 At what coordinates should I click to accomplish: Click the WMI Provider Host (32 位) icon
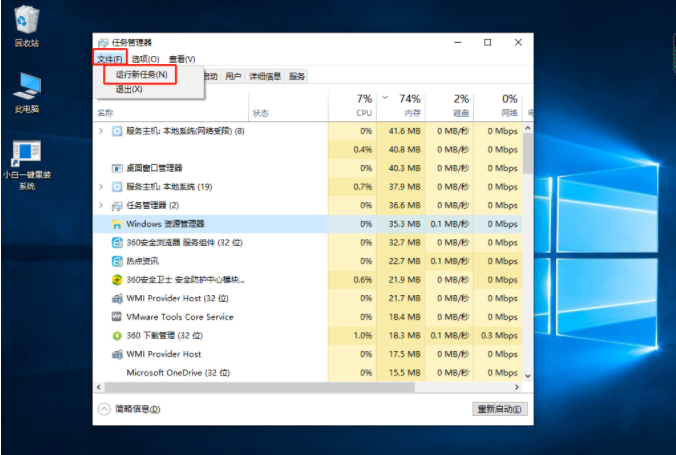pos(117,298)
